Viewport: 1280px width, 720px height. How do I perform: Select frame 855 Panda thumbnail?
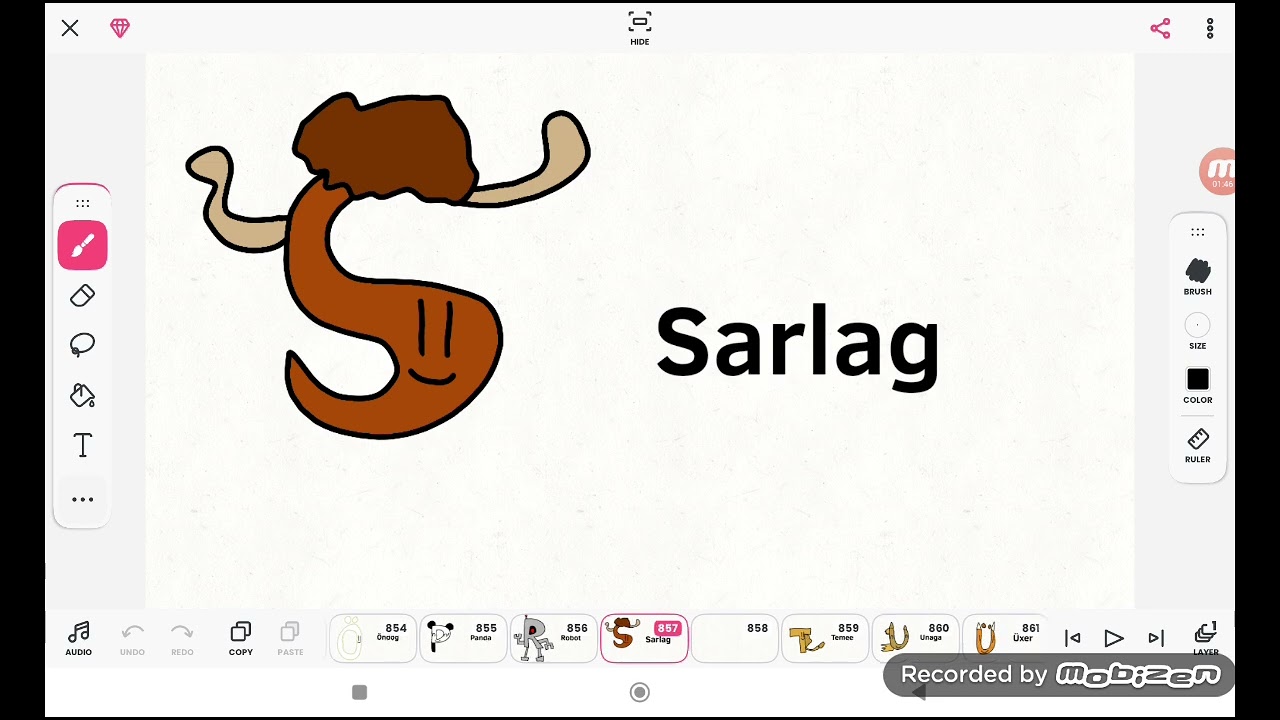pyautogui.click(x=463, y=638)
